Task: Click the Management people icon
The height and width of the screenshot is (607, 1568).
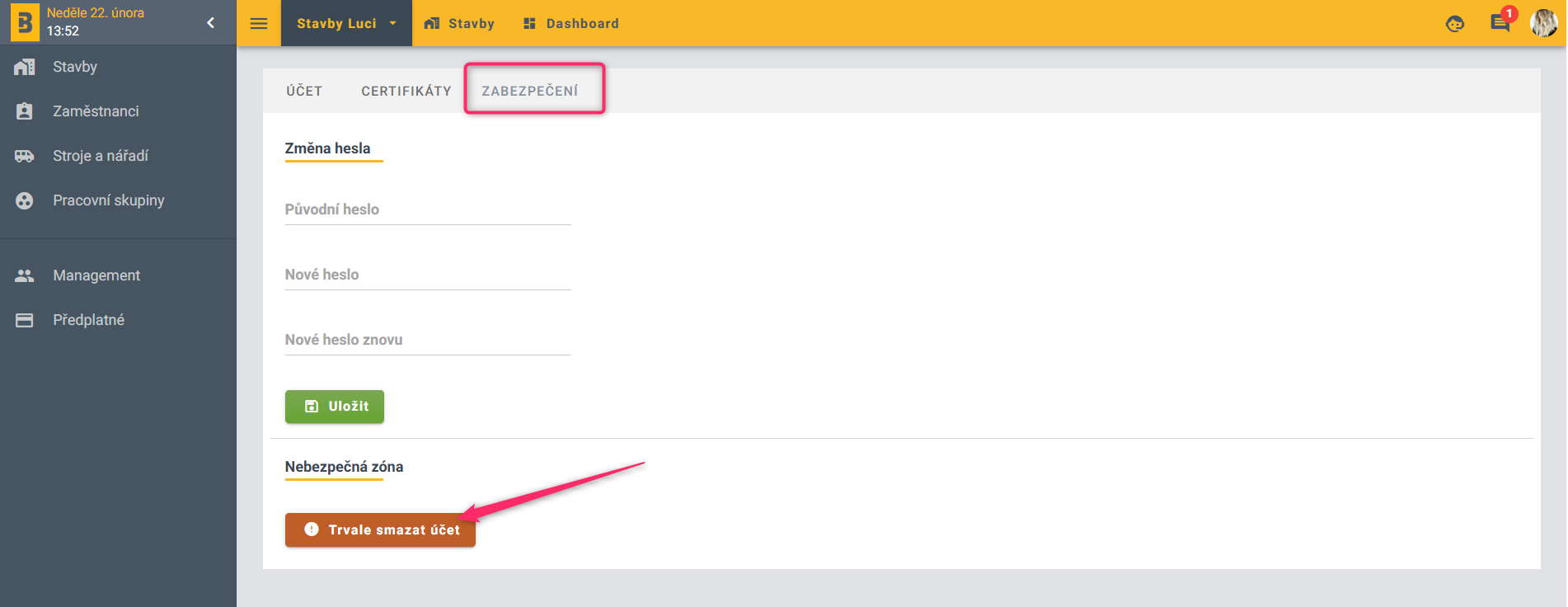Action: pos(25,275)
